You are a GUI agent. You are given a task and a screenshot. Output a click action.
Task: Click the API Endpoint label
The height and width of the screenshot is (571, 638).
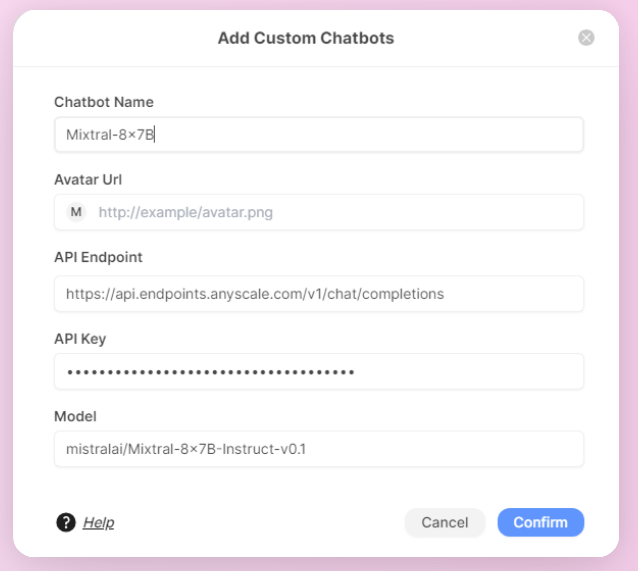point(98,257)
